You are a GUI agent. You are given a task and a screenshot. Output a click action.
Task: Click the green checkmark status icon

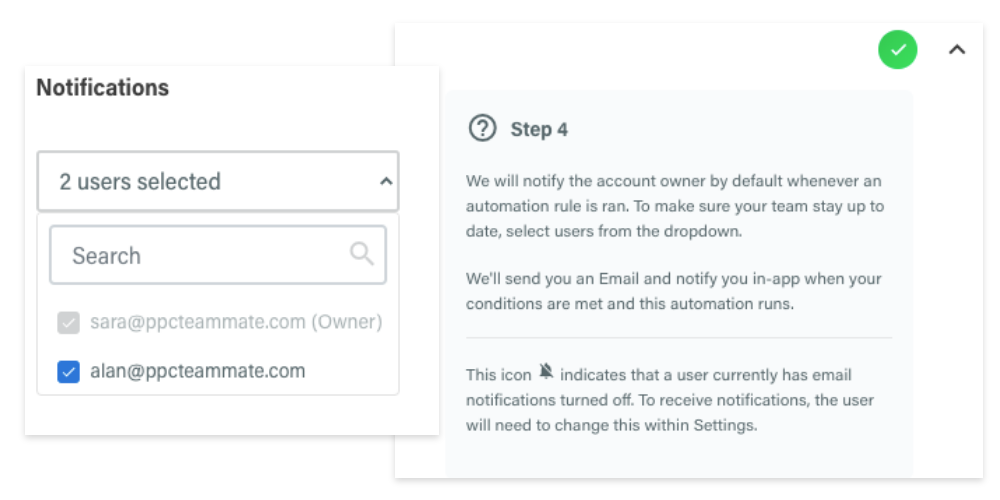tap(897, 49)
